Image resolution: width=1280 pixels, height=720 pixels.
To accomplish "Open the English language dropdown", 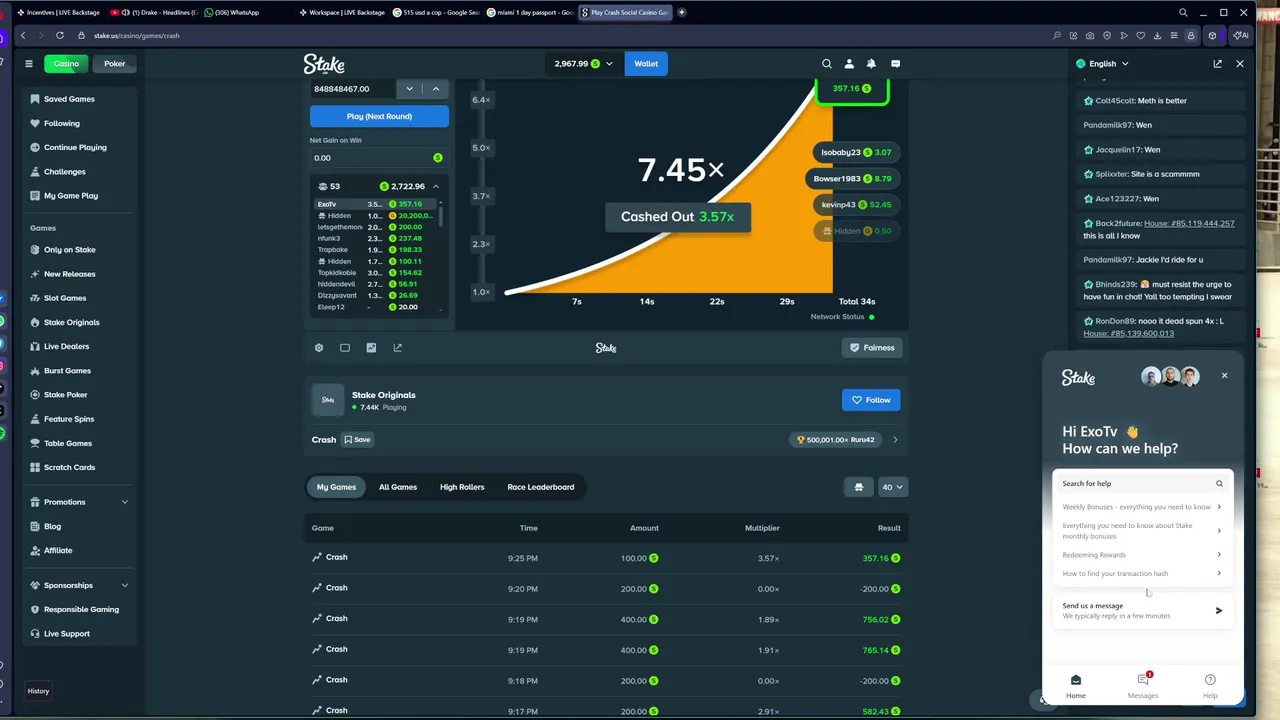I will 1102,64.
